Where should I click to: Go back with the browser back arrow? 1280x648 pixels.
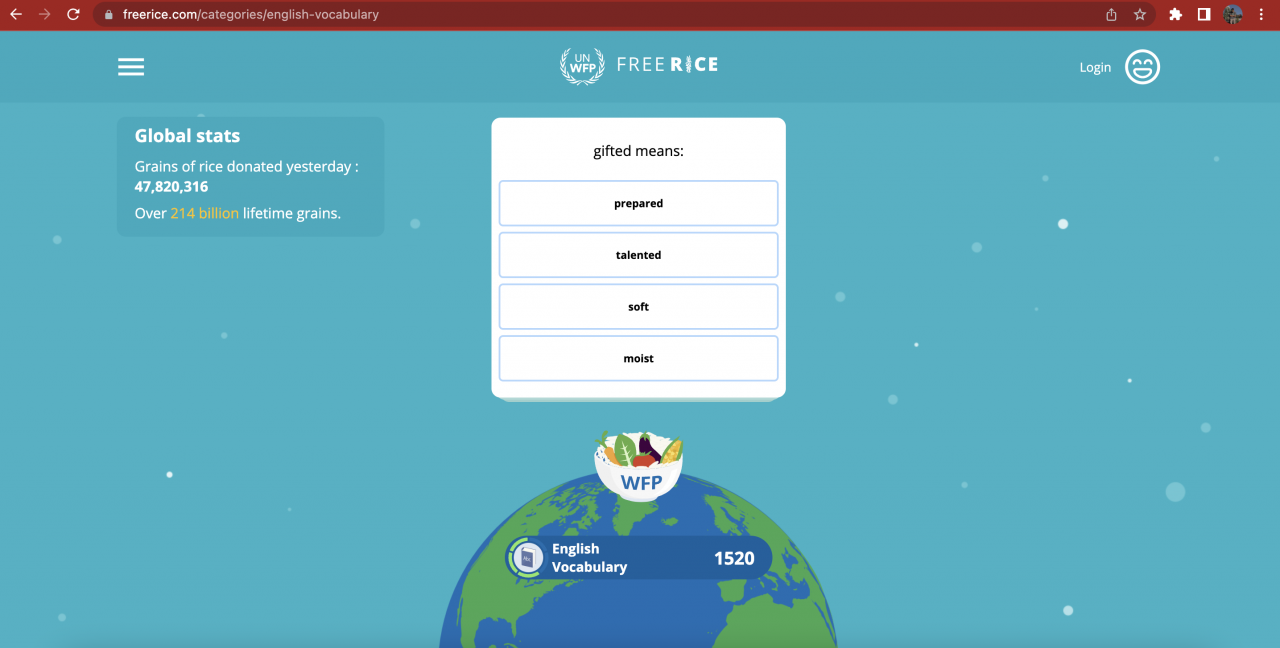coord(15,15)
